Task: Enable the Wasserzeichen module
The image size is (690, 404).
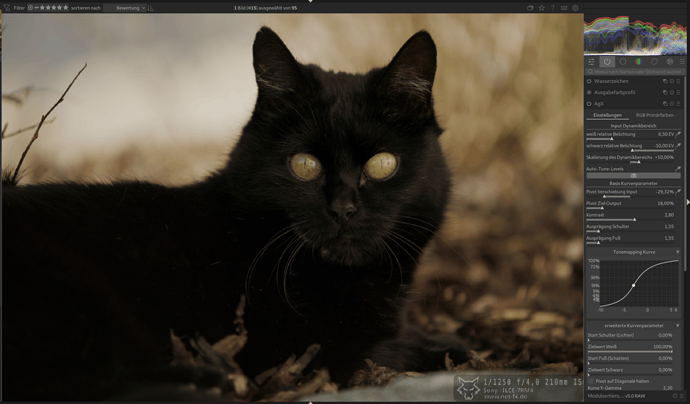Action: pyautogui.click(x=589, y=81)
